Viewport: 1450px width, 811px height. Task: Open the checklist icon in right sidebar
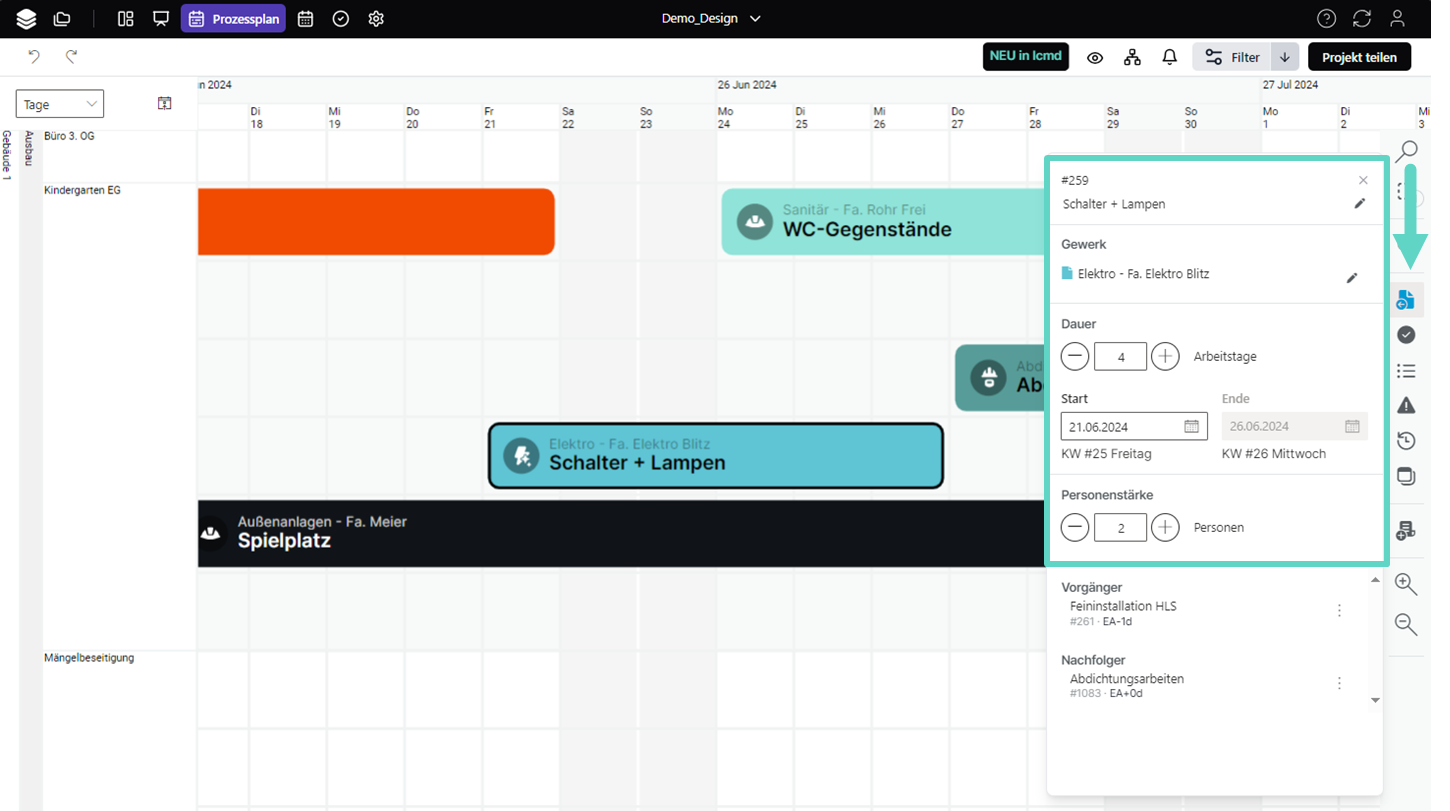point(1406,371)
